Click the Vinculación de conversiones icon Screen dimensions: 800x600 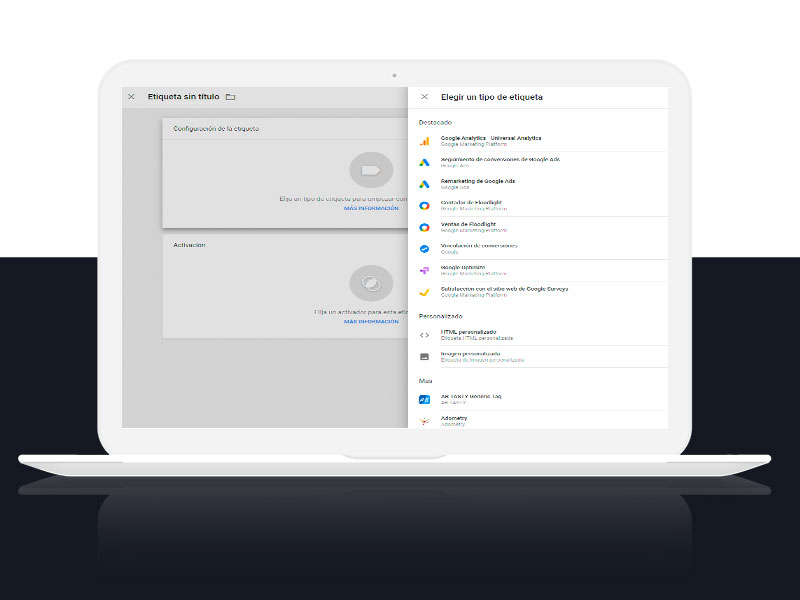click(x=424, y=249)
